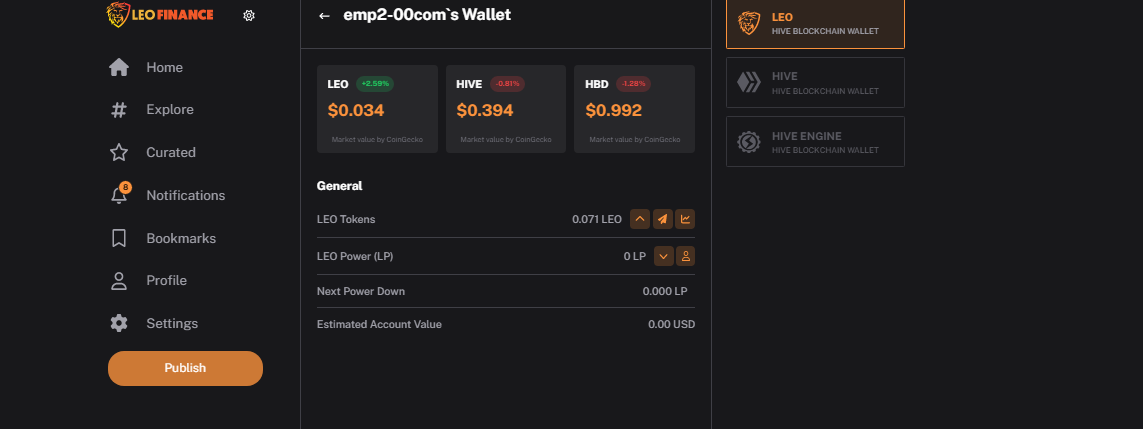Click the notification count badge 8
Screen dimensions: 1143x429
125,188
